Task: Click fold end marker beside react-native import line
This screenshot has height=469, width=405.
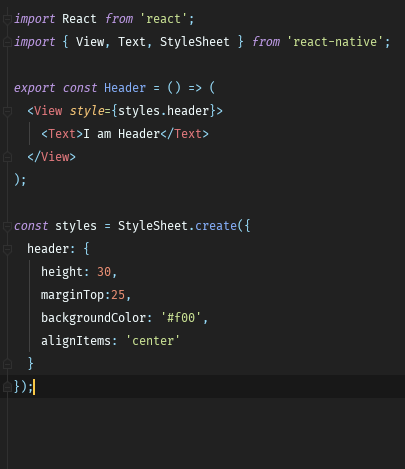Action: point(7,42)
